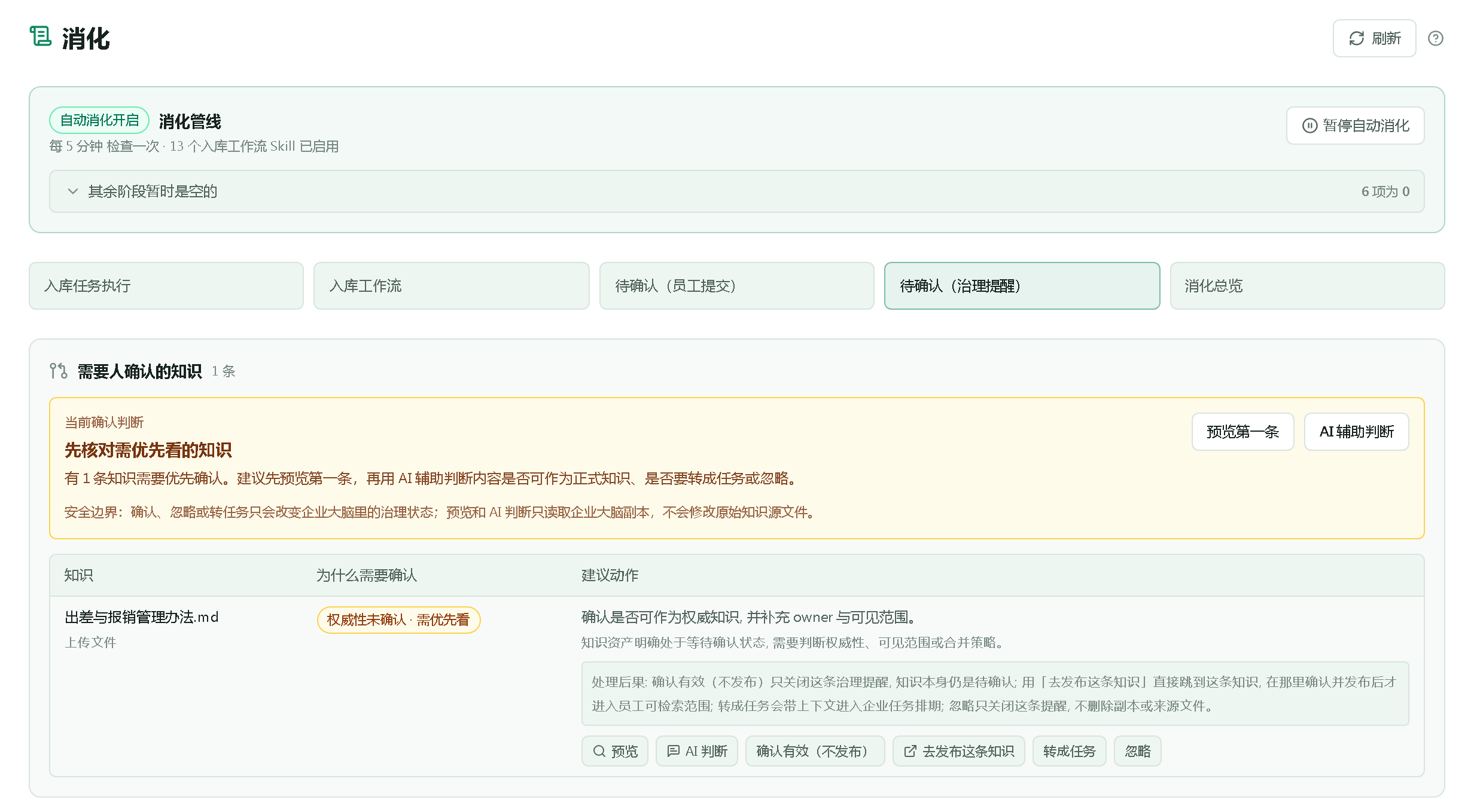The width and height of the screenshot is (1474, 812).
Task: Click the external-link 去发布这条知识 button
Action: coord(958,751)
